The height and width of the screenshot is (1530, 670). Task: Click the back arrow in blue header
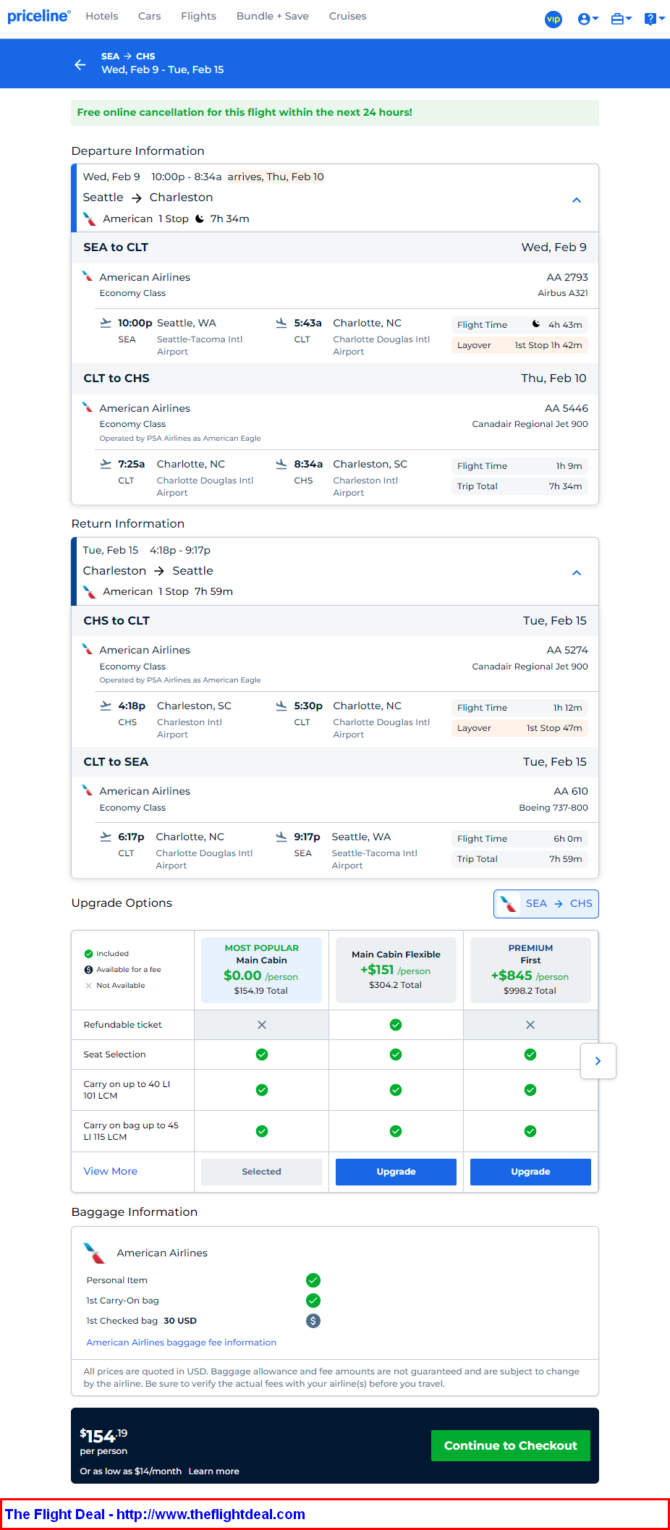point(80,64)
